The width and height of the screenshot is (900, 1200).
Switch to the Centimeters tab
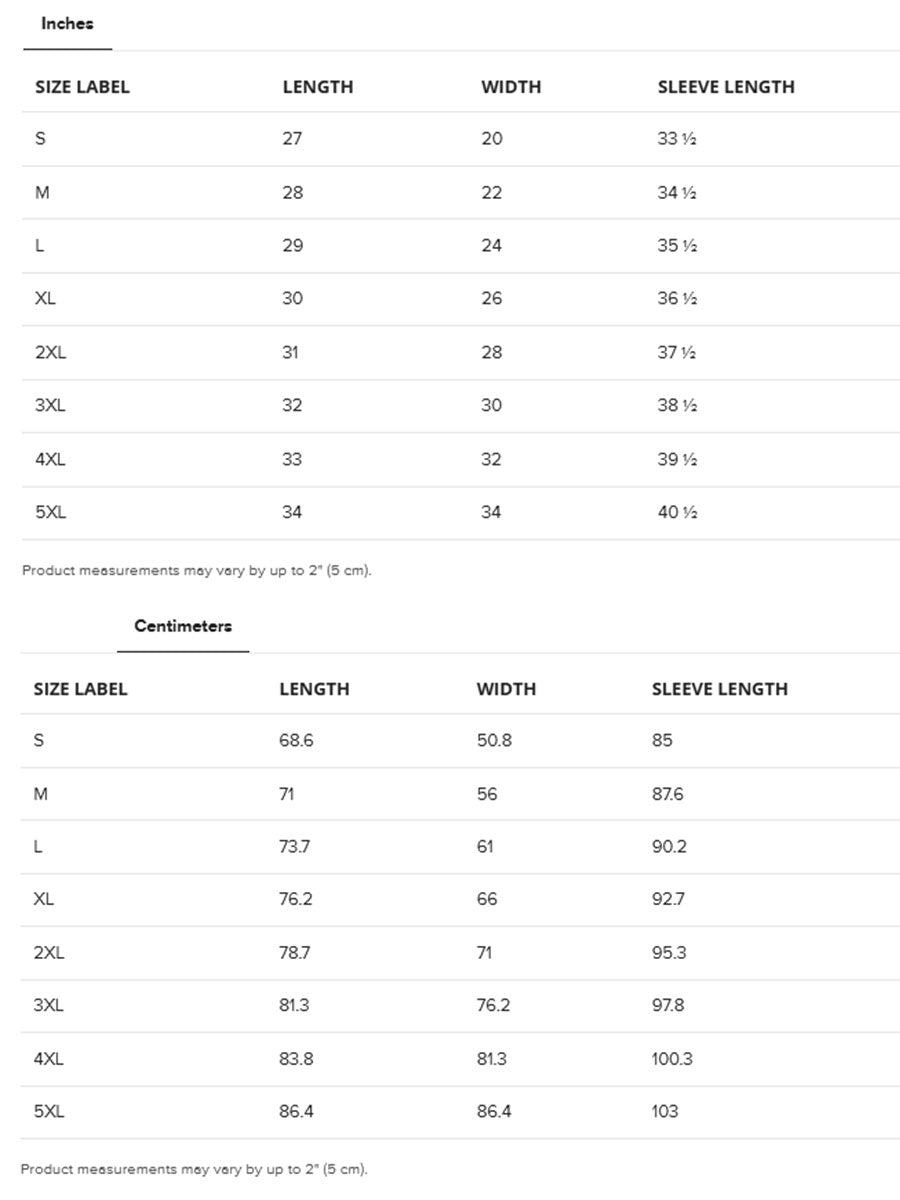[x=183, y=626]
